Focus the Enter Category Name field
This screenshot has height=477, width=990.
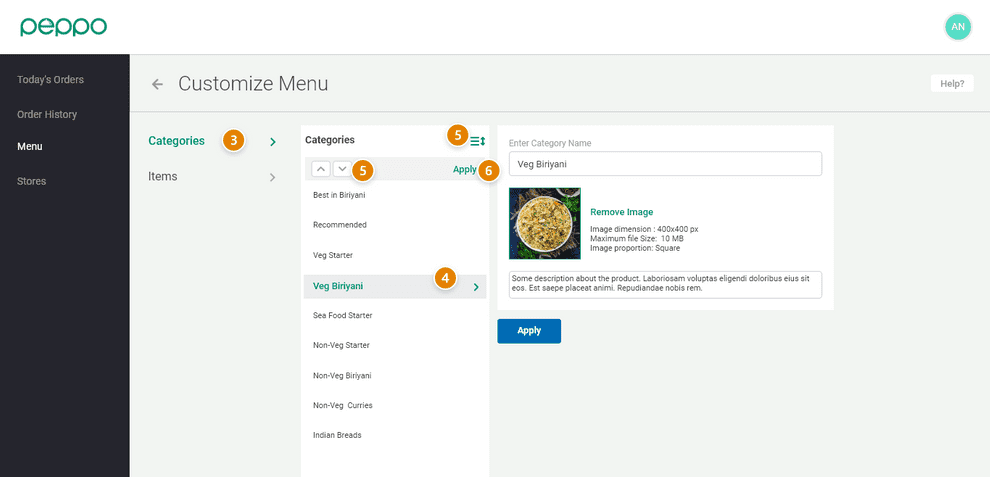pos(665,164)
